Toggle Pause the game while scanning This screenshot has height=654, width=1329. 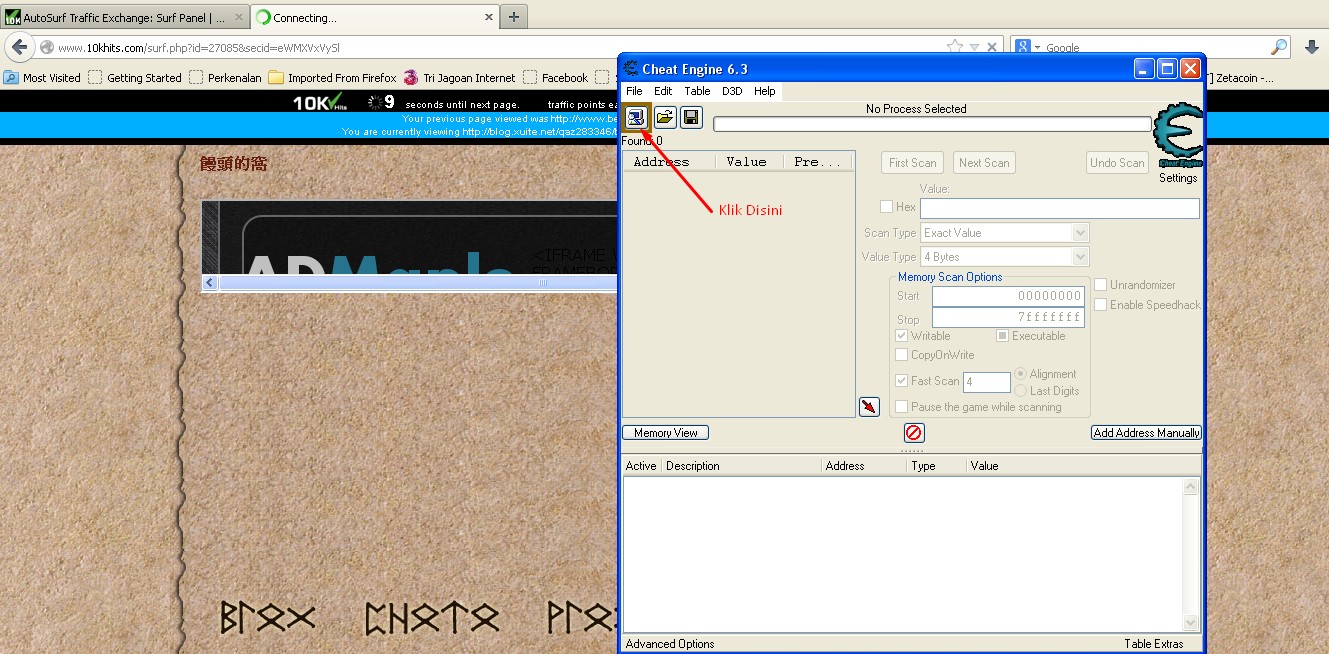pyautogui.click(x=902, y=407)
